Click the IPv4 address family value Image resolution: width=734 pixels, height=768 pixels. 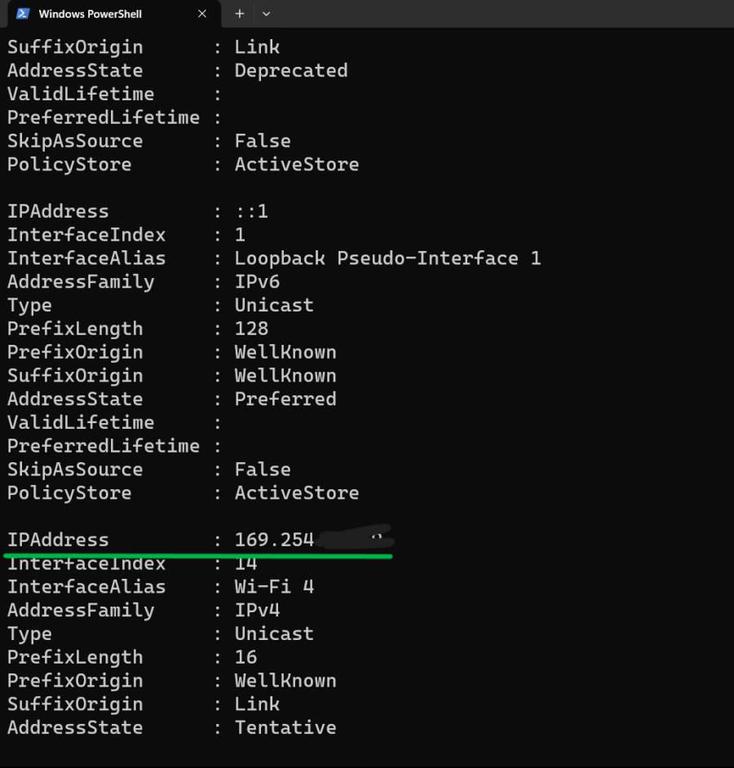click(x=257, y=610)
